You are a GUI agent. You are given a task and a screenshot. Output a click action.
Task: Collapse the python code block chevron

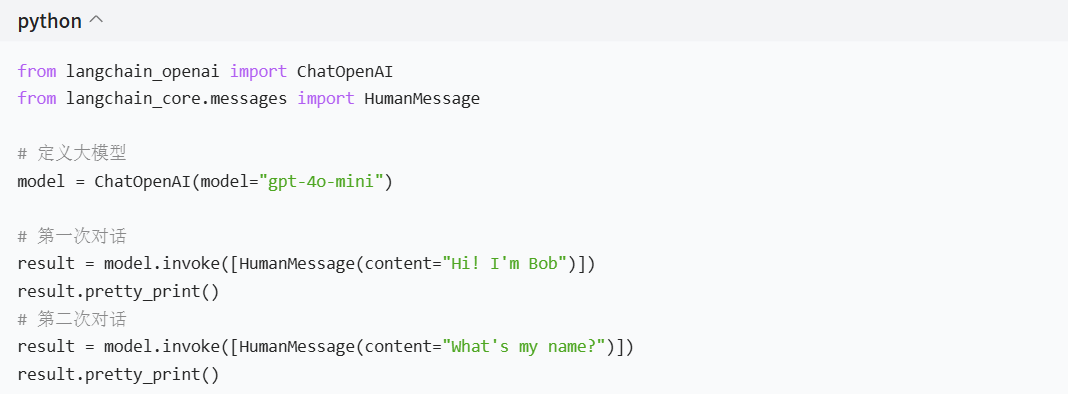click(x=96, y=21)
